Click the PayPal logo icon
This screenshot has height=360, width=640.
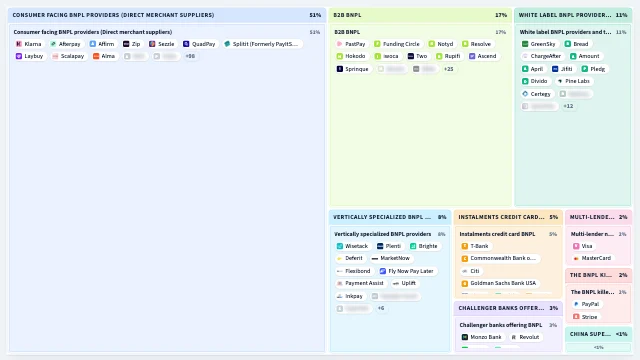click(x=576, y=304)
